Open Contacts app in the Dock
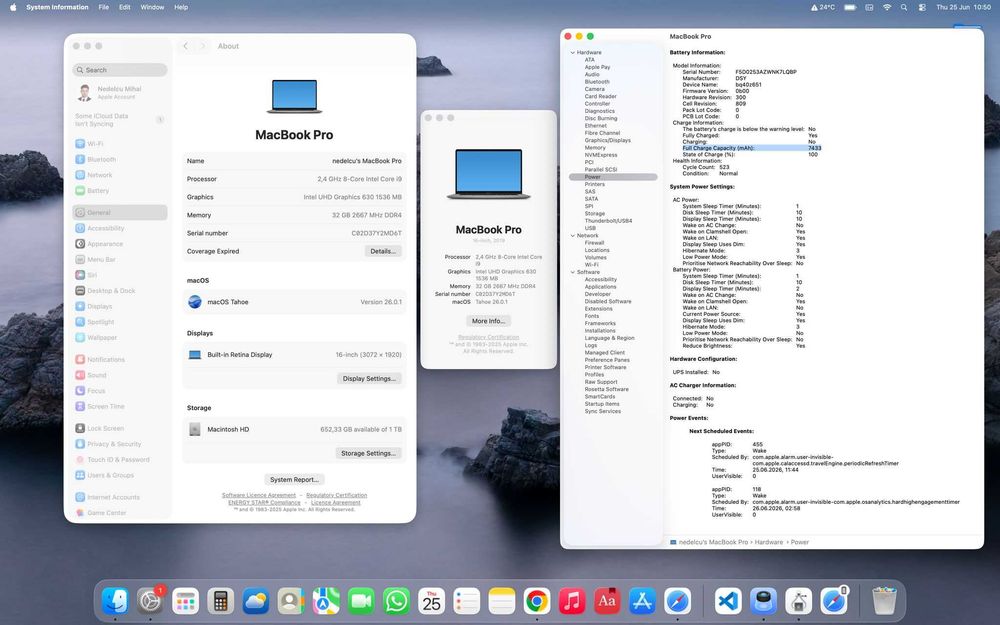This screenshot has width=1000, height=625. tap(291, 601)
